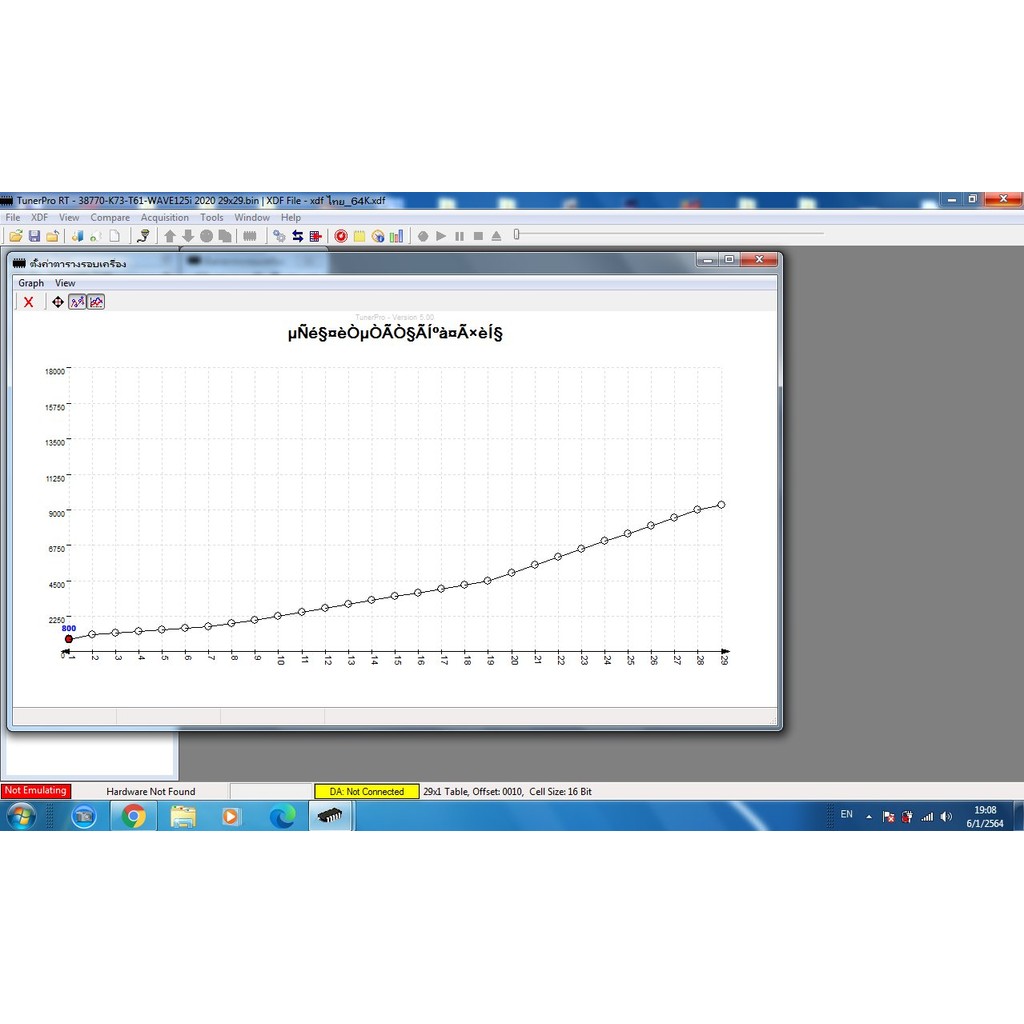This screenshot has height=1024, width=1024.
Task: Click the open bin file folder icon
Action: tap(16, 236)
